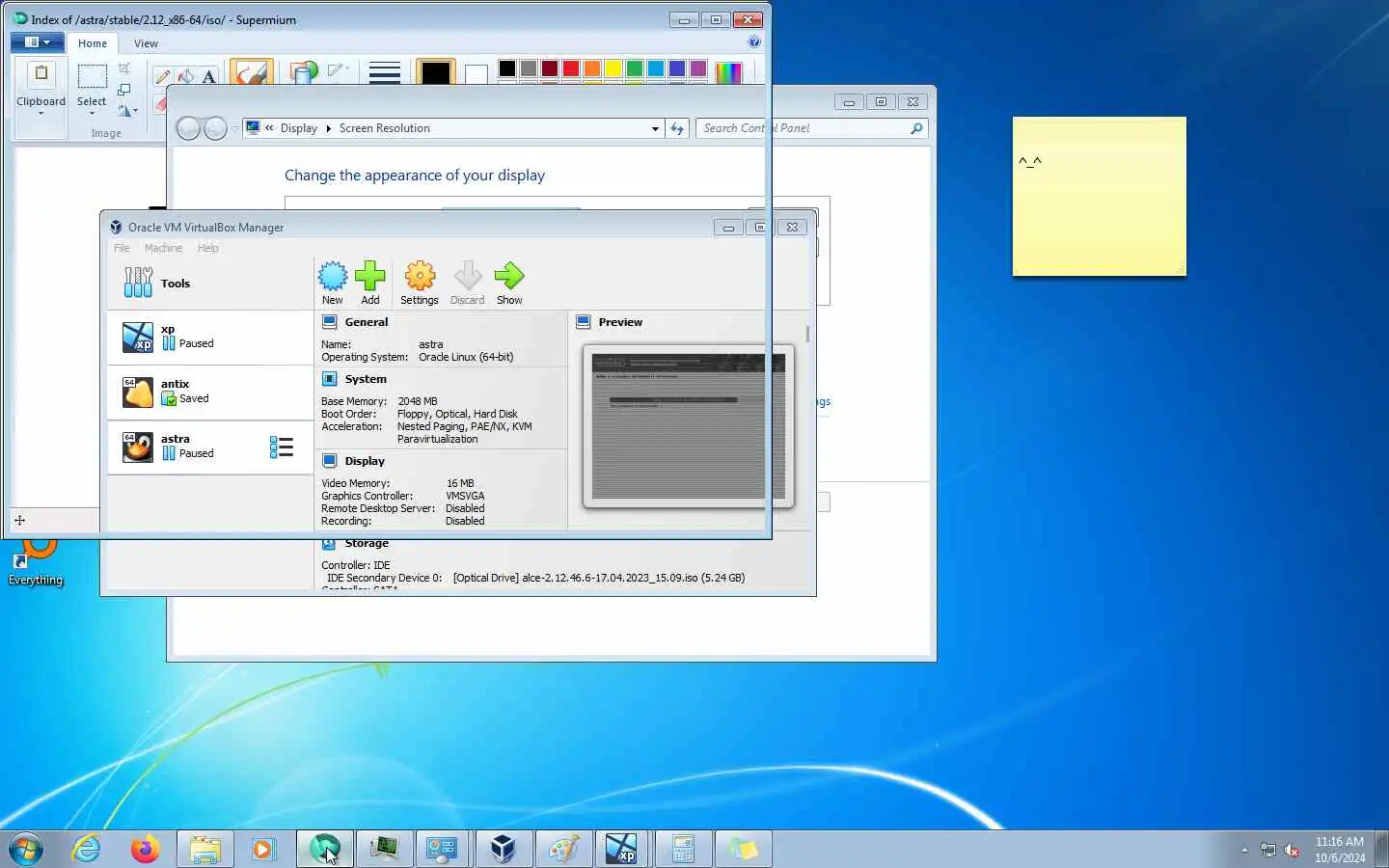Open Firefox from the taskbar
Screen dimensions: 1389x868
pos(146,849)
